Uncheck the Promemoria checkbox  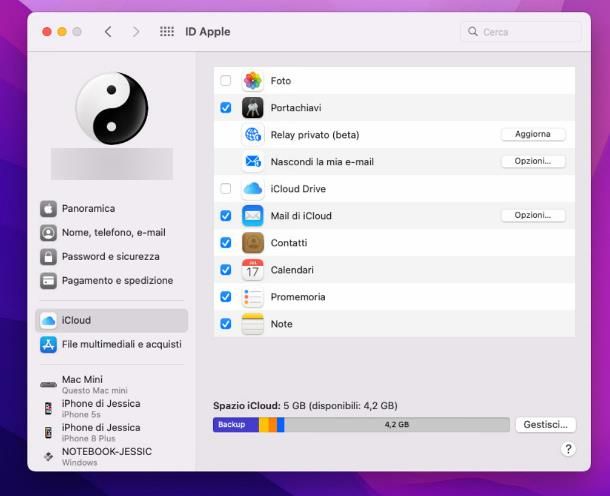[226, 297]
